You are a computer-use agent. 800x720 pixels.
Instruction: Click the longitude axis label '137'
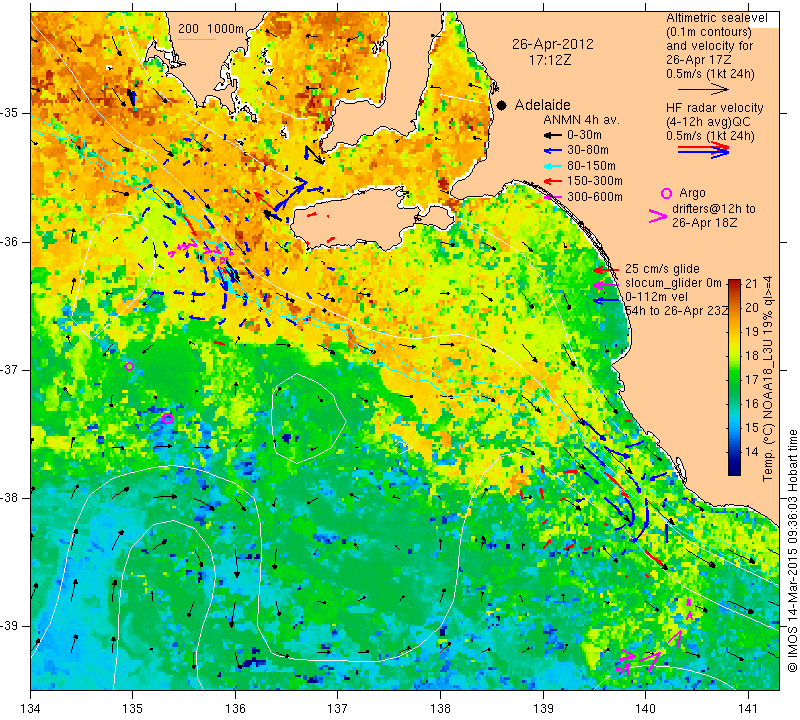point(338,709)
